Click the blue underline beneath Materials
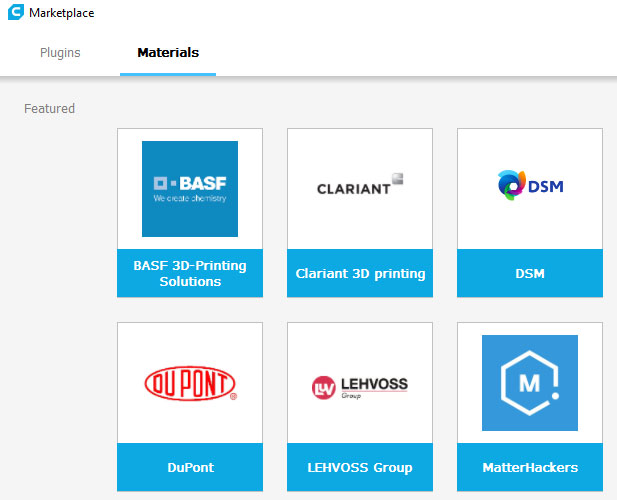The width and height of the screenshot is (617, 500). click(168, 74)
